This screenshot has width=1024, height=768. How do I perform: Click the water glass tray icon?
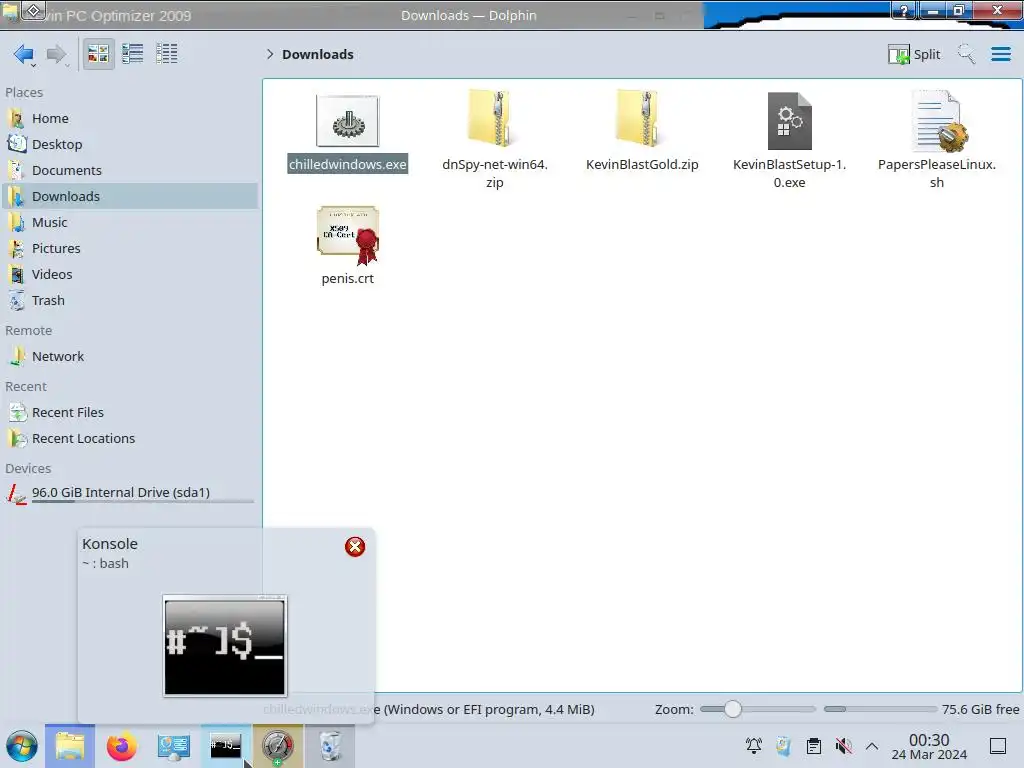tap(784, 746)
